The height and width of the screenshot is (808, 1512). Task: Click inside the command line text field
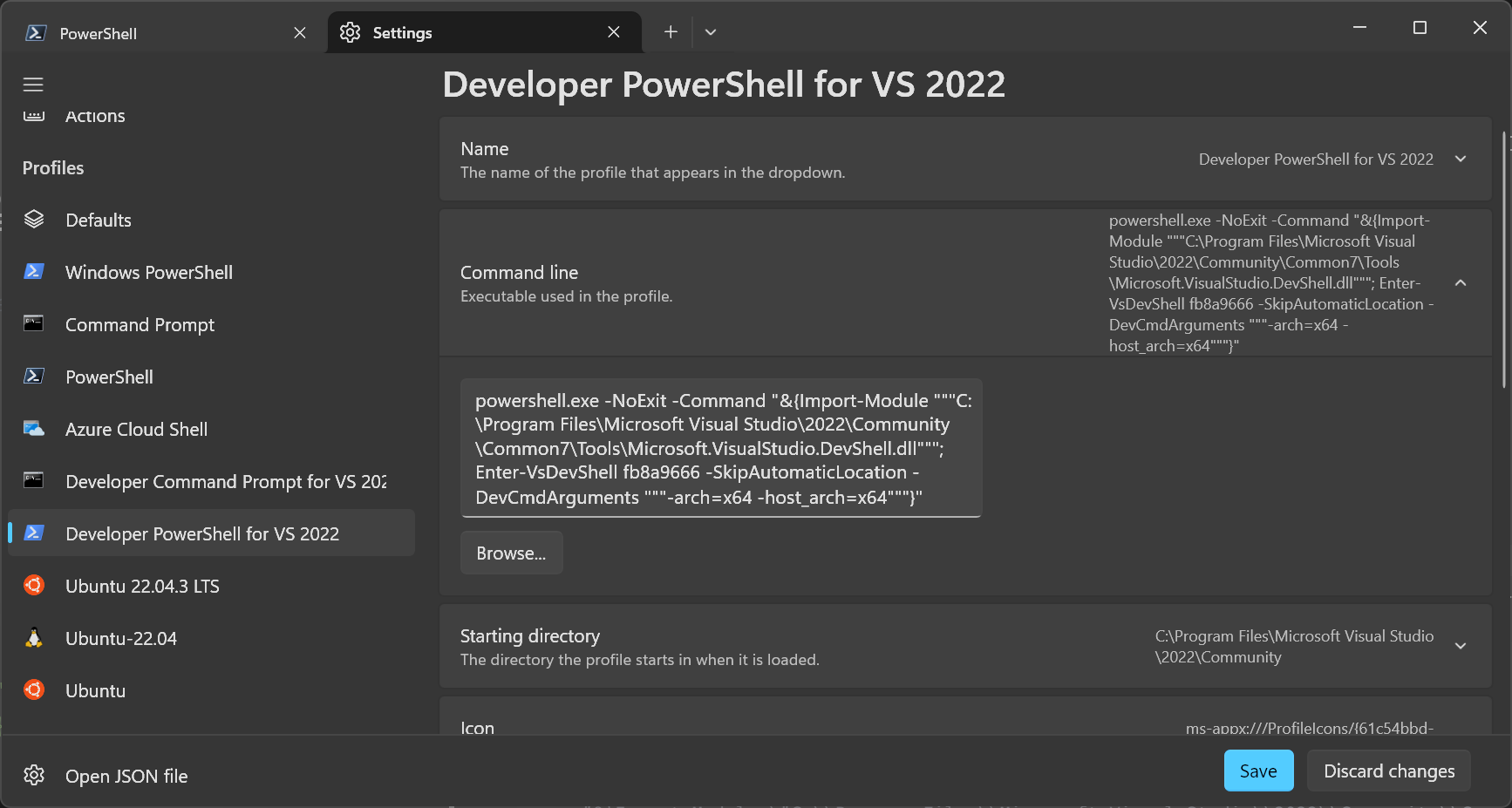coord(720,448)
